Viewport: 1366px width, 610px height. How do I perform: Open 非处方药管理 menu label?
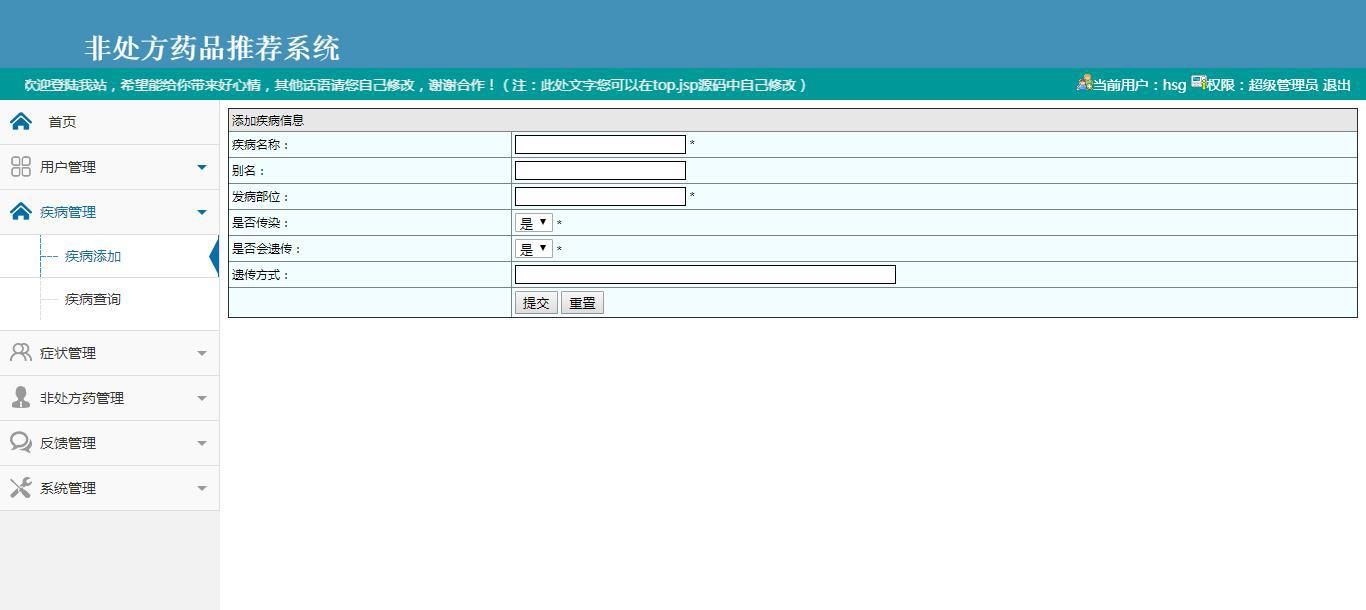tap(82, 398)
